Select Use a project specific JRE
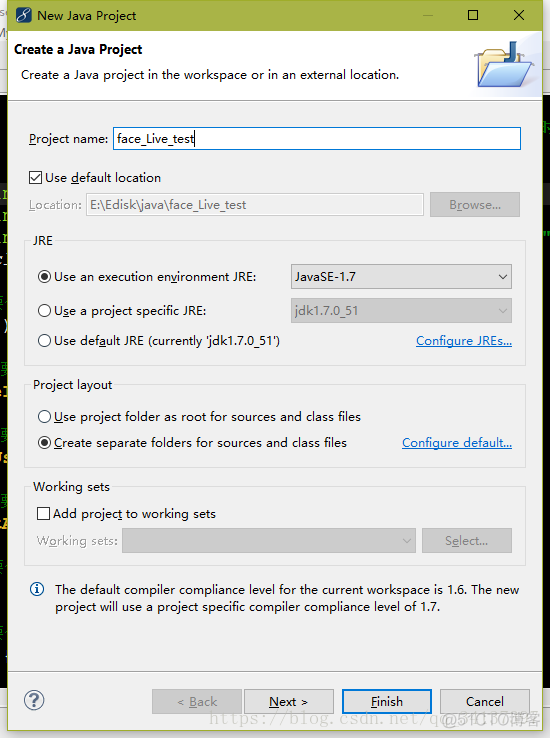This screenshot has width=550, height=738. coord(44,311)
